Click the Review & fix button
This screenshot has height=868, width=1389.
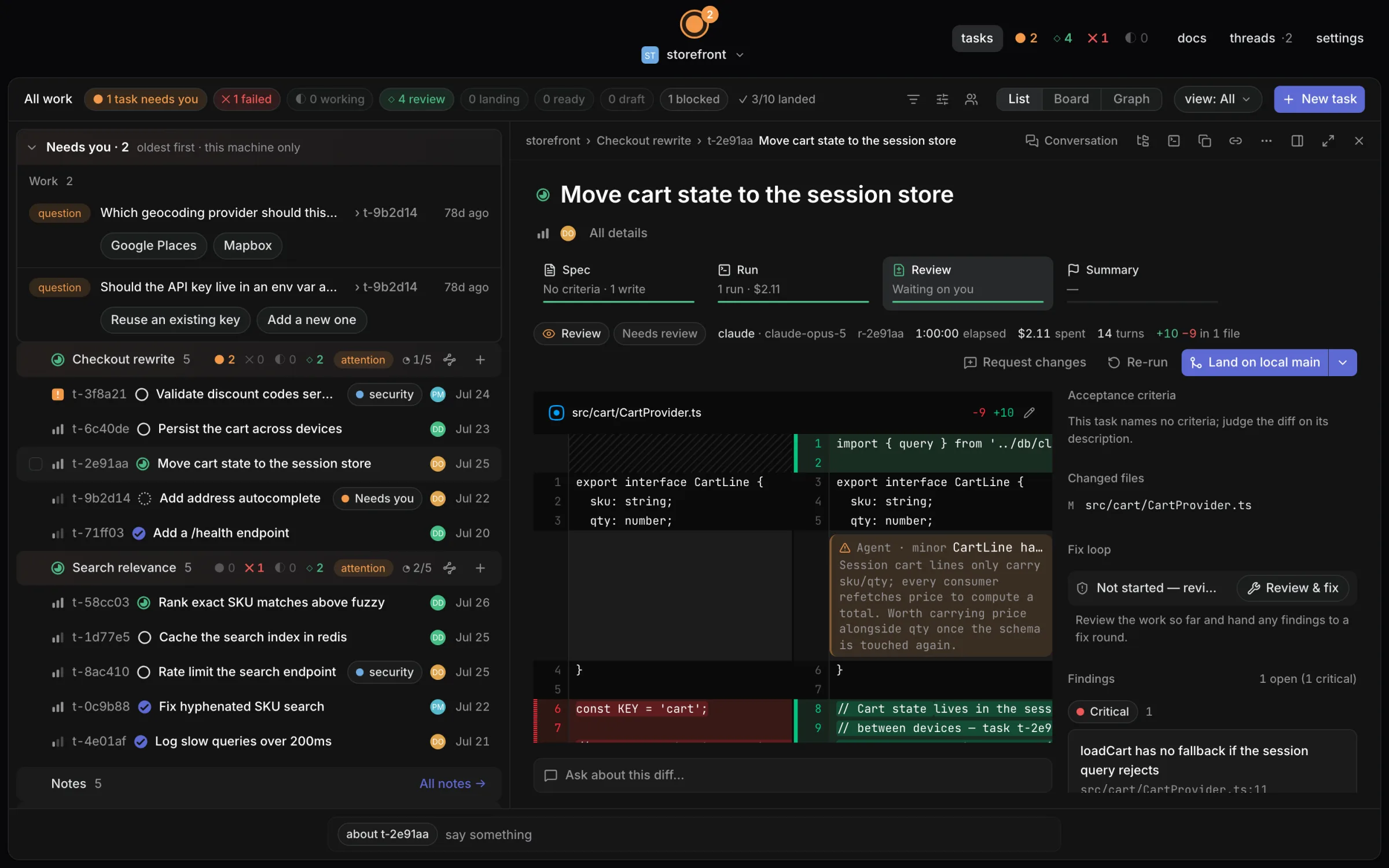pos(1293,588)
